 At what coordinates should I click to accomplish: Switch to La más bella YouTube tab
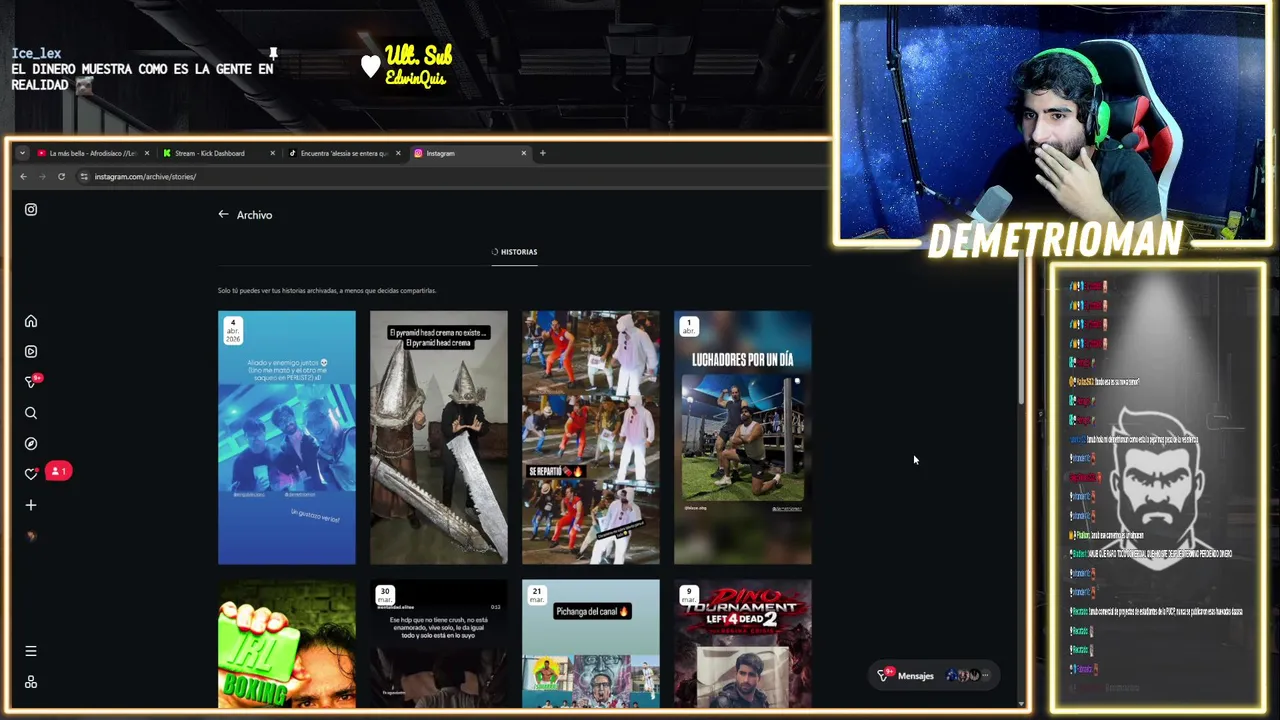click(92, 153)
